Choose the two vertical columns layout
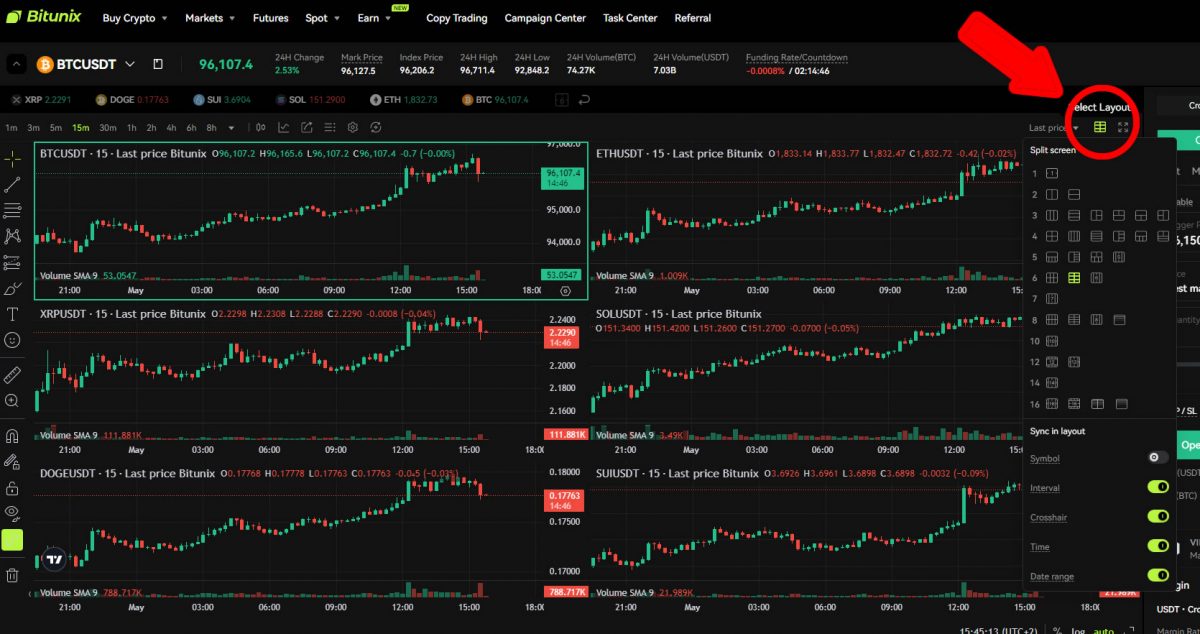 1052,194
